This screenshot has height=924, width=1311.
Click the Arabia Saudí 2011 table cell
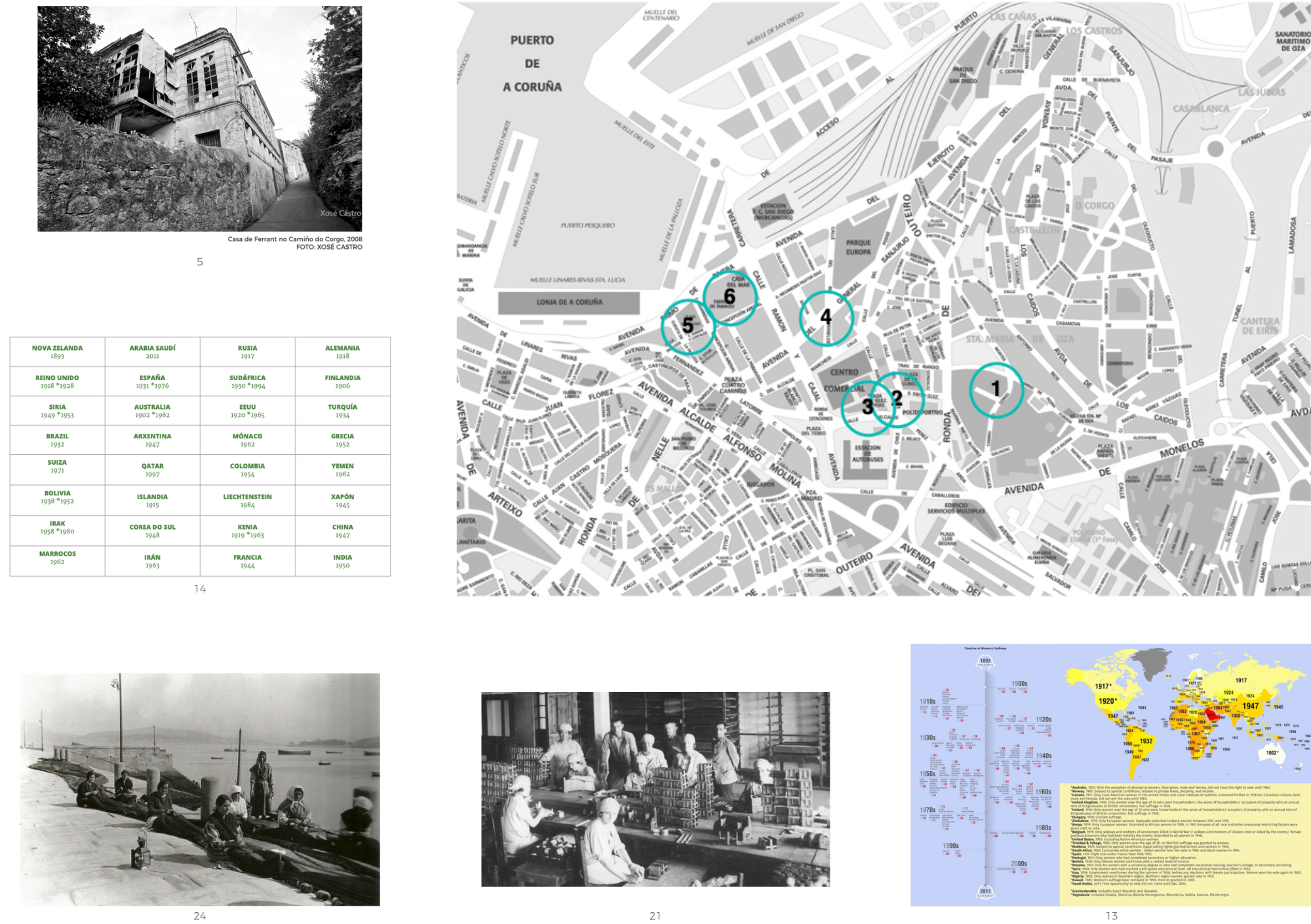click(152, 352)
